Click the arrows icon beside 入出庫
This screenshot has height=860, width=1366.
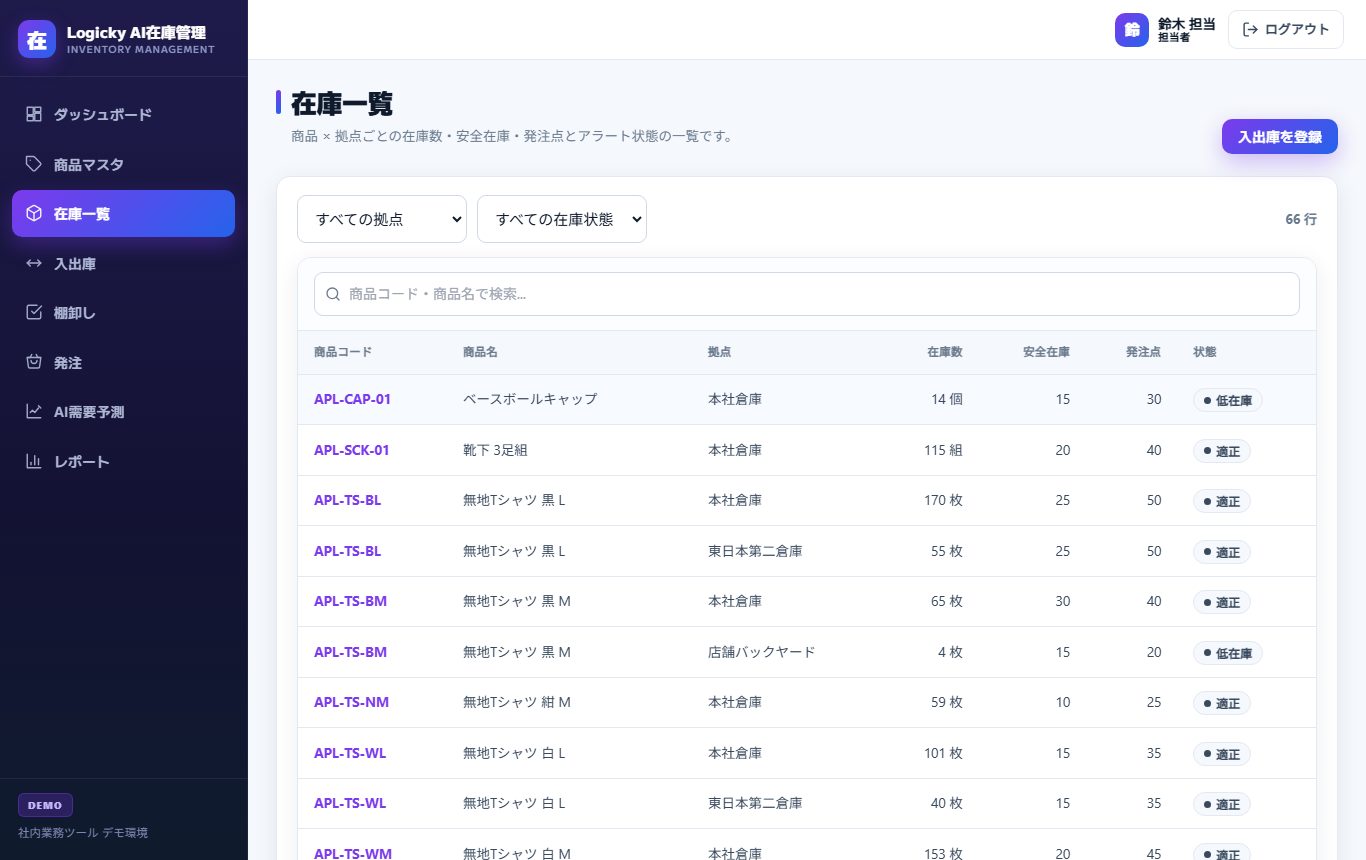(x=34, y=263)
